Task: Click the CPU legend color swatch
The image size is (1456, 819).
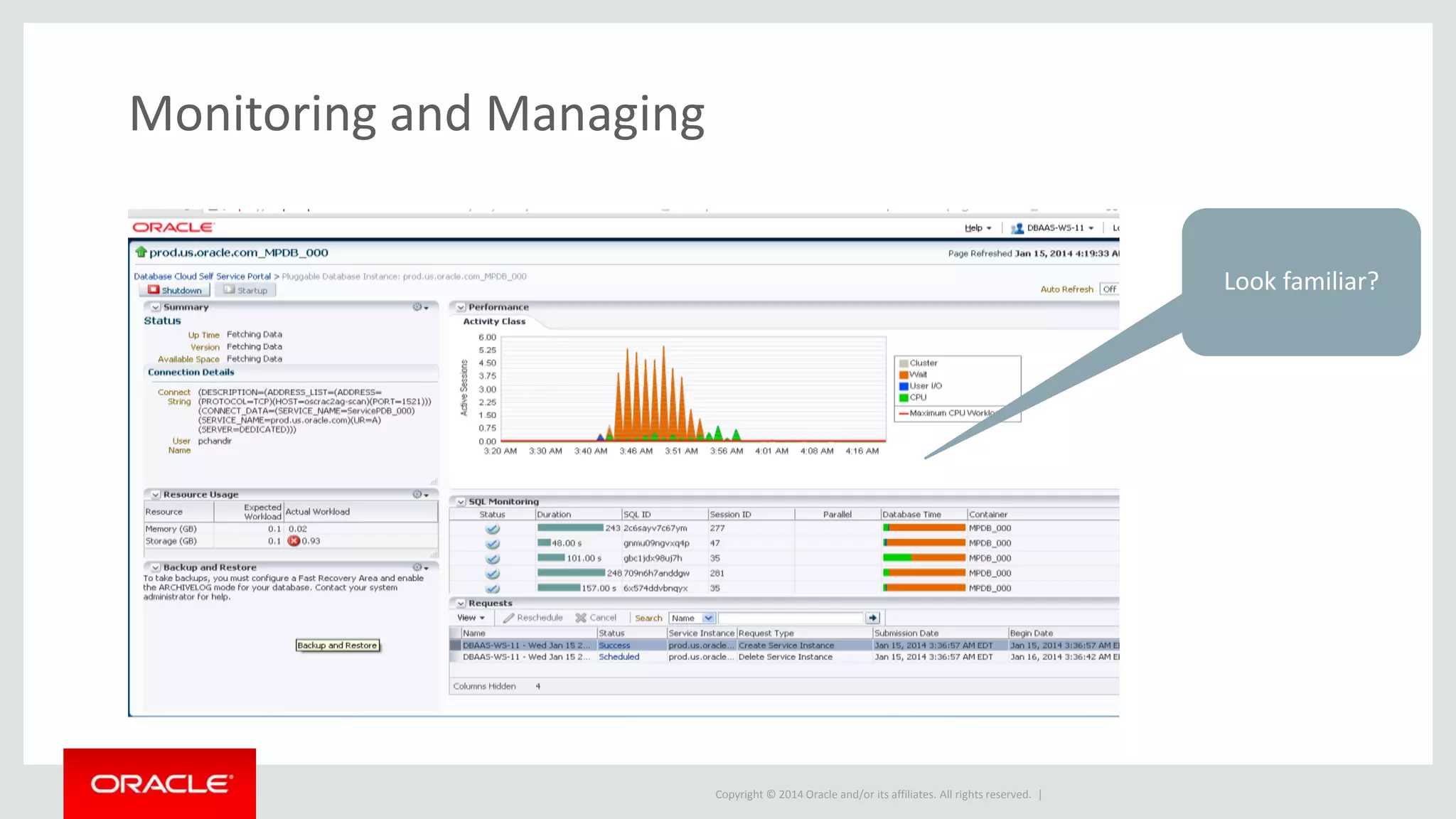Action: click(904, 397)
